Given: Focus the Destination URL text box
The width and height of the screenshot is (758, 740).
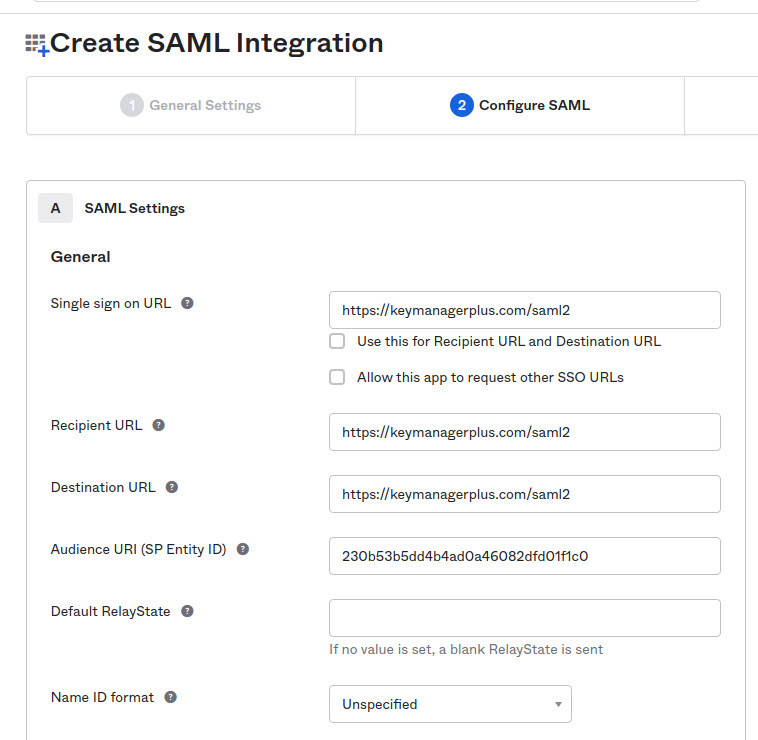Looking at the screenshot, I should pos(524,494).
